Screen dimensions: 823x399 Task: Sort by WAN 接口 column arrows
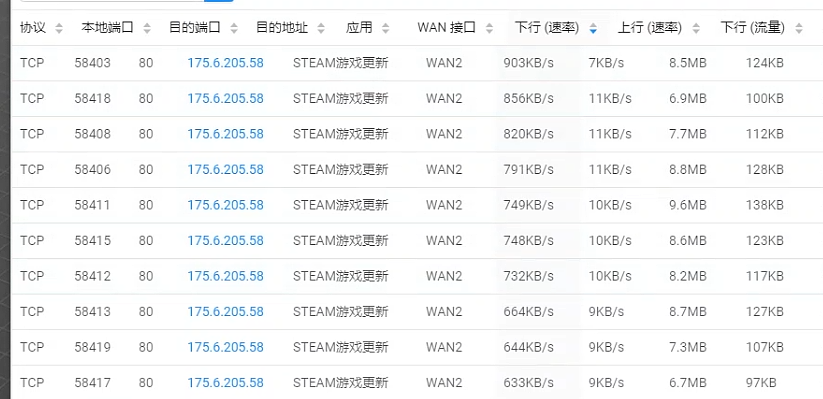(x=489, y=28)
